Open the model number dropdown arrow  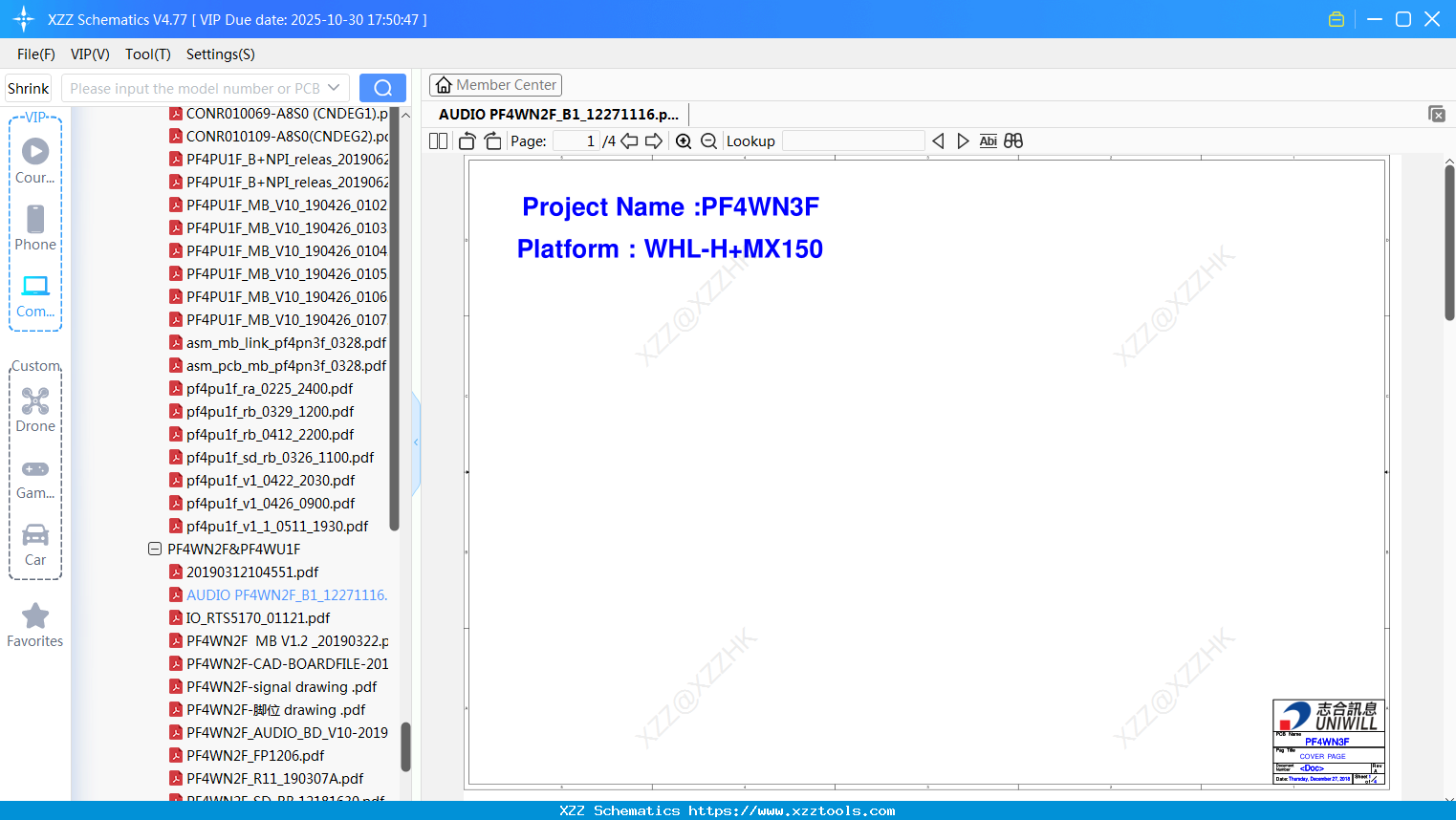[x=334, y=88]
